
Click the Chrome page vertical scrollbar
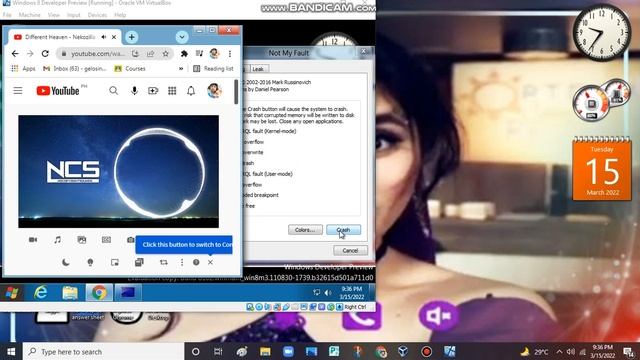236,91
